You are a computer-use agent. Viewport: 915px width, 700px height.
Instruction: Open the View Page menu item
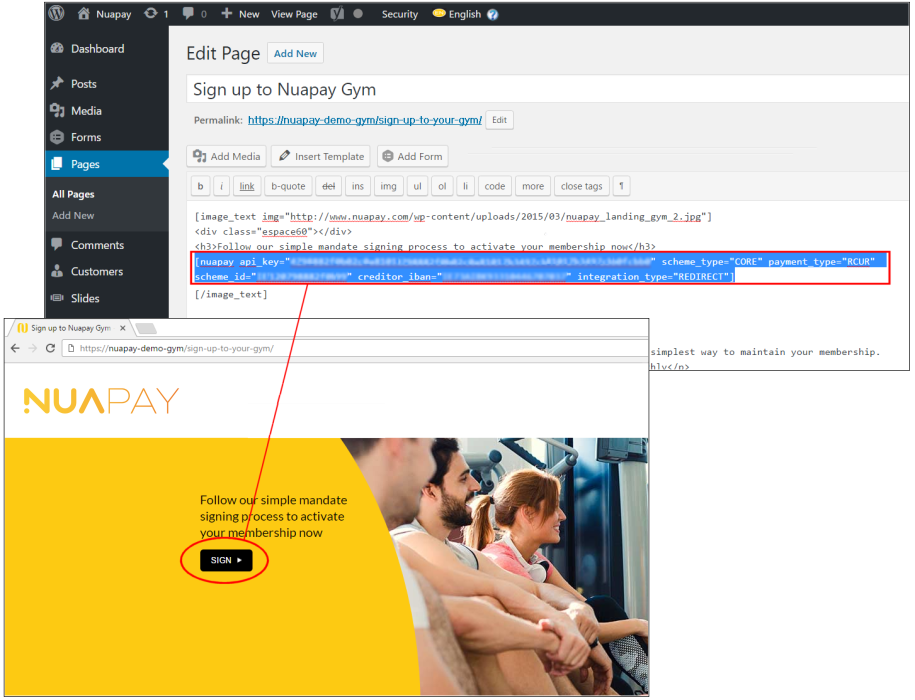294,14
